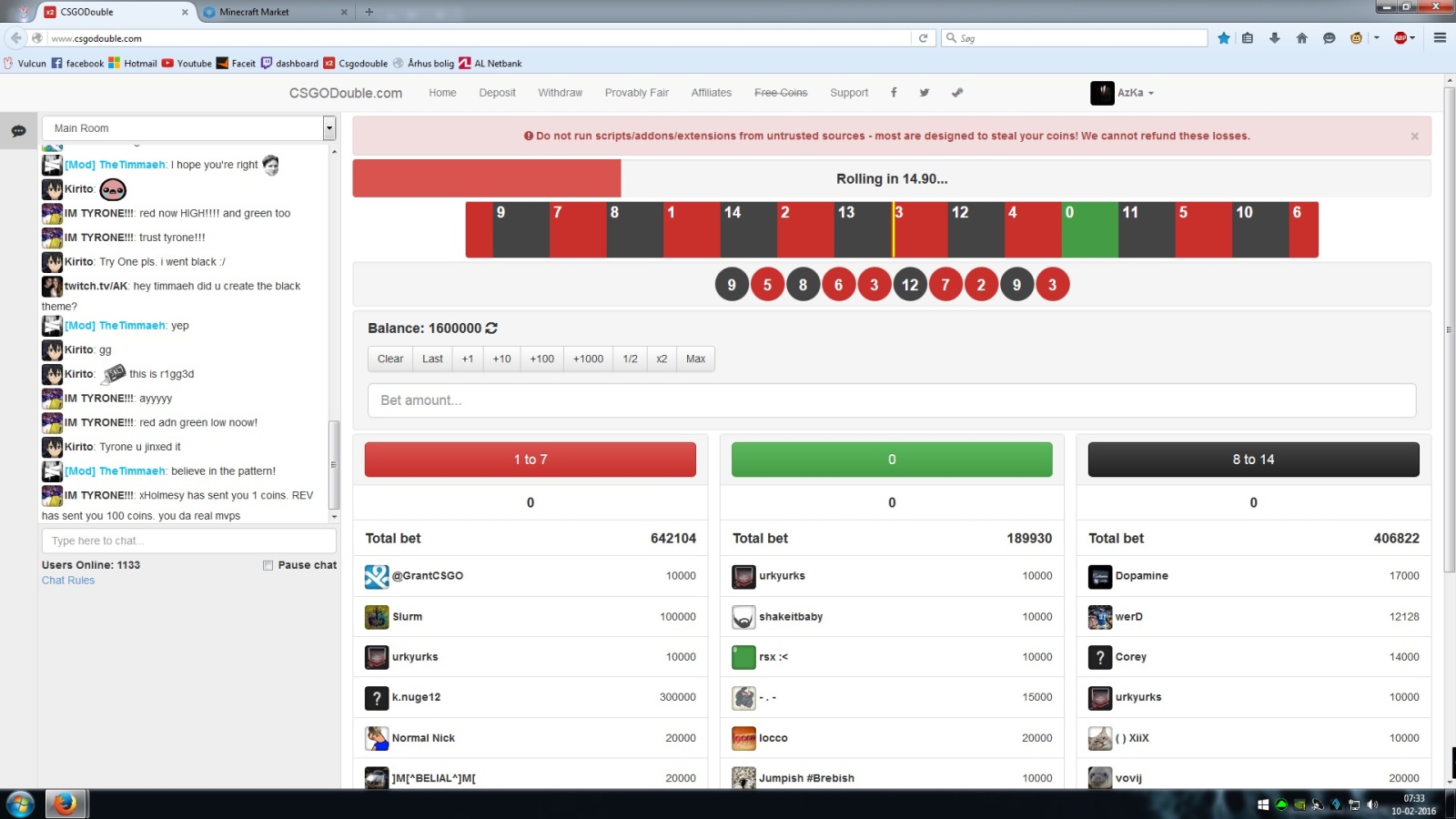Click the Steam icon in navbar

click(x=957, y=93)
